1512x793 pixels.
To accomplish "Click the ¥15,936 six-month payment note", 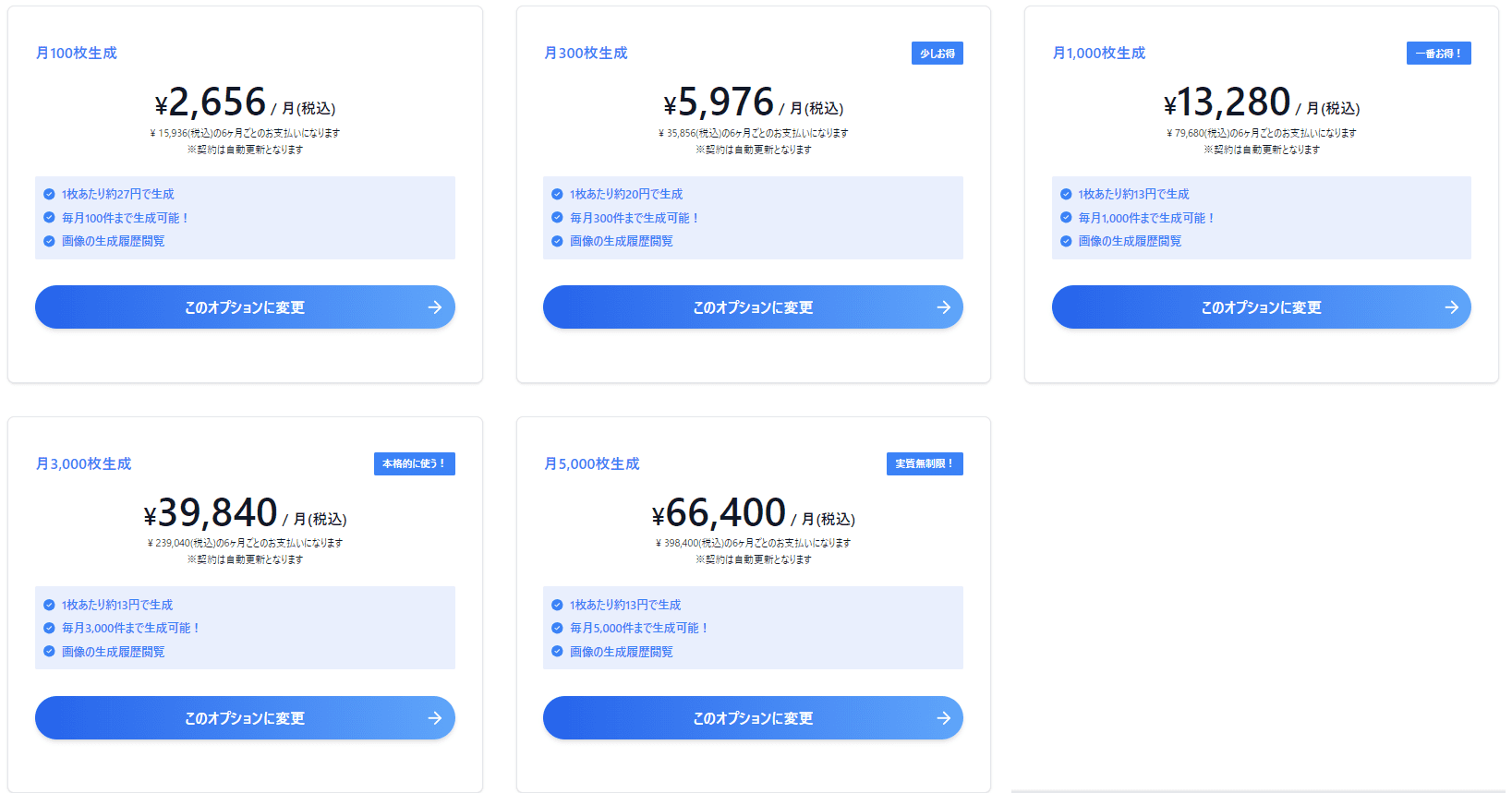I will pos(245,133).
